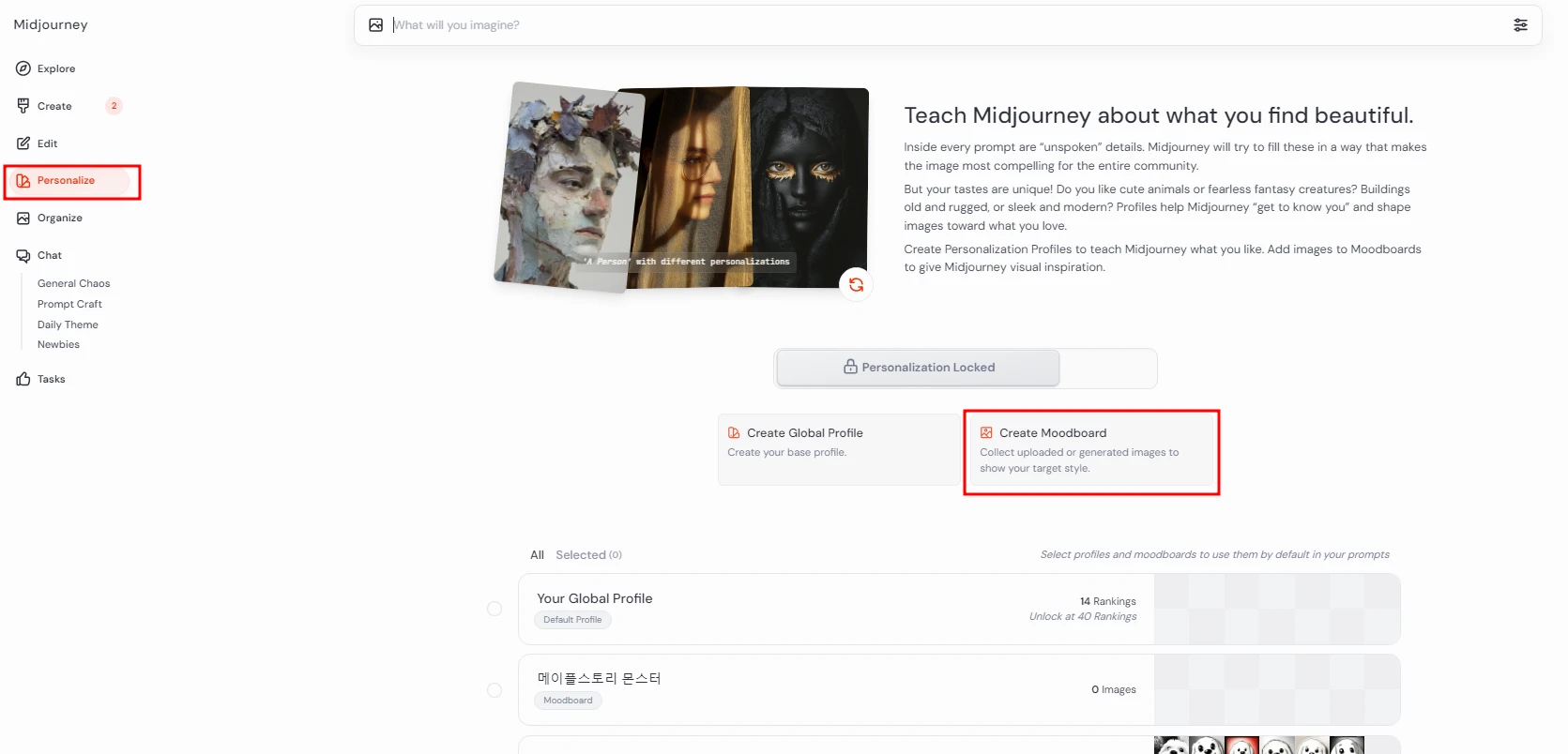Click the Create notification badge showing 2
Viewport: 1568px width, 754px height.
click(x=114, y=106)
